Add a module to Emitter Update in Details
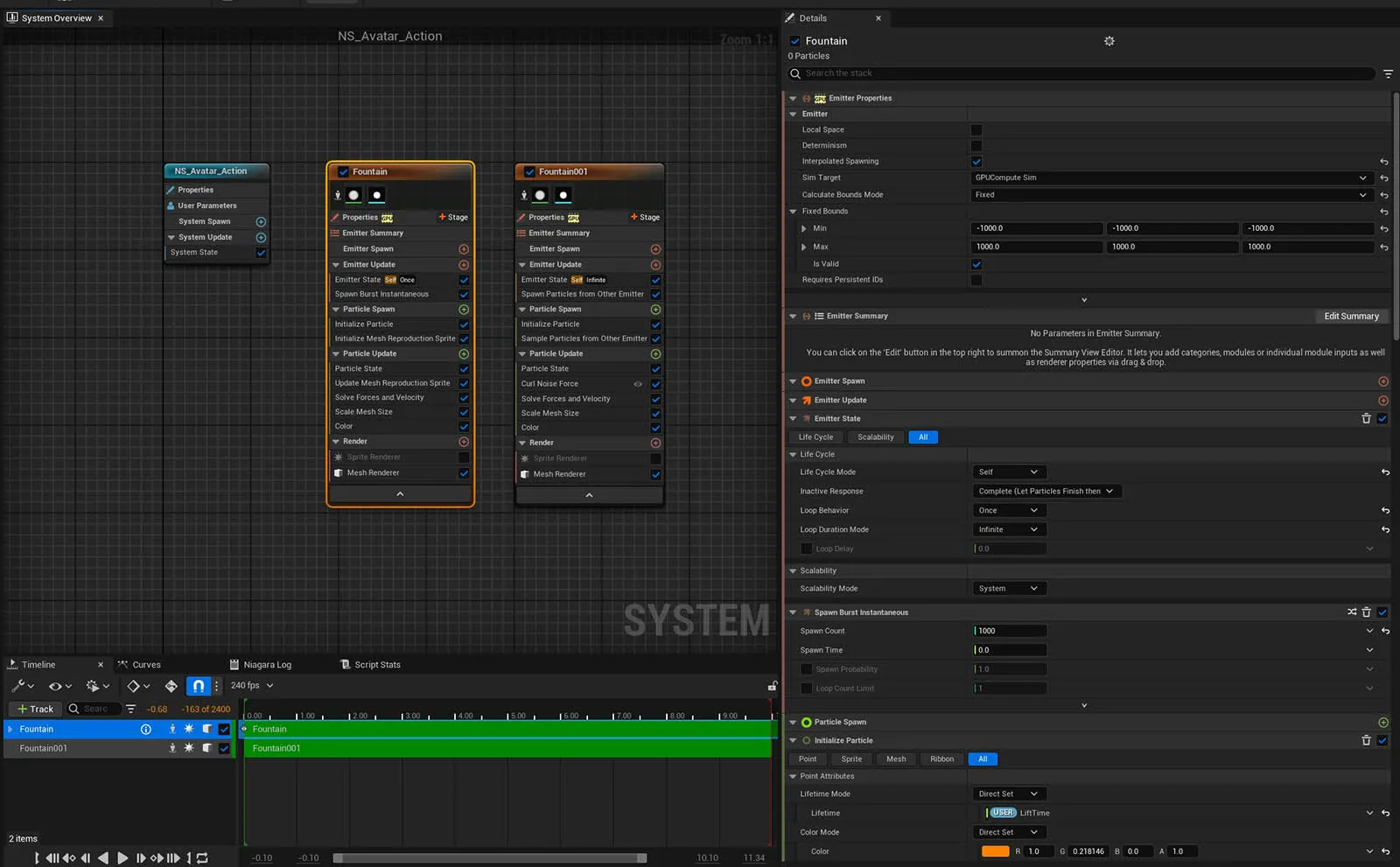Image resolution: width=1400 pixels, height=867 pixels. click(1383, 401)
